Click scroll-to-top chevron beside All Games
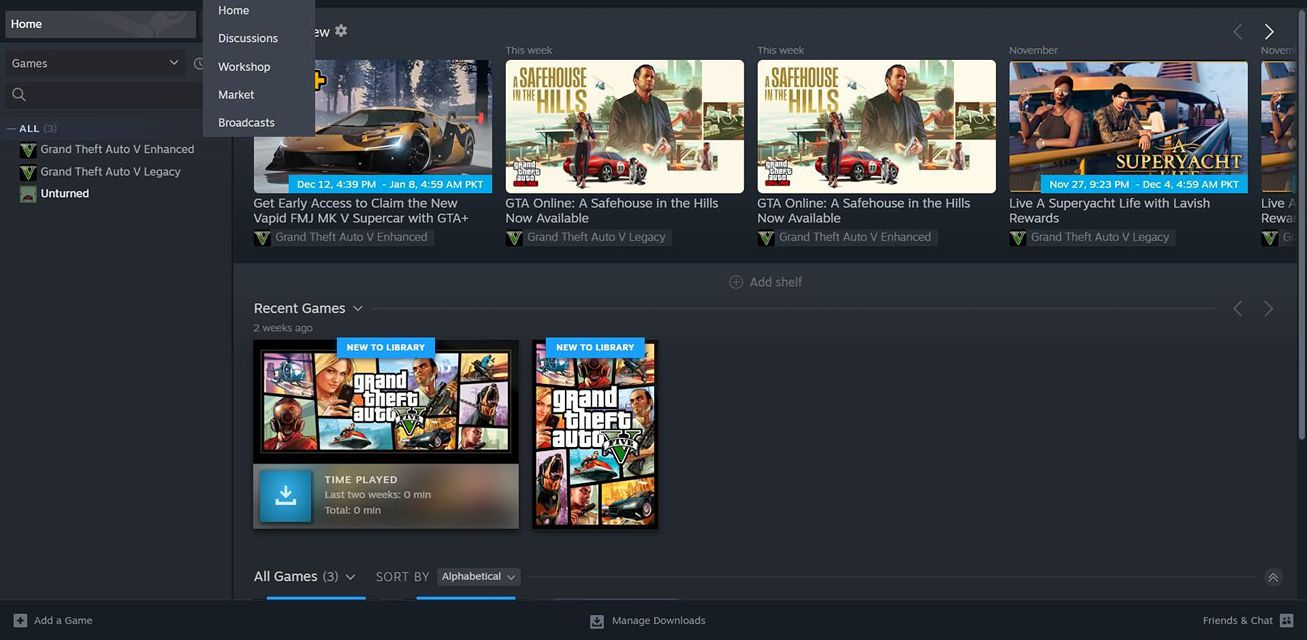Viewport: 1307px width, 640px height. 1272,577
